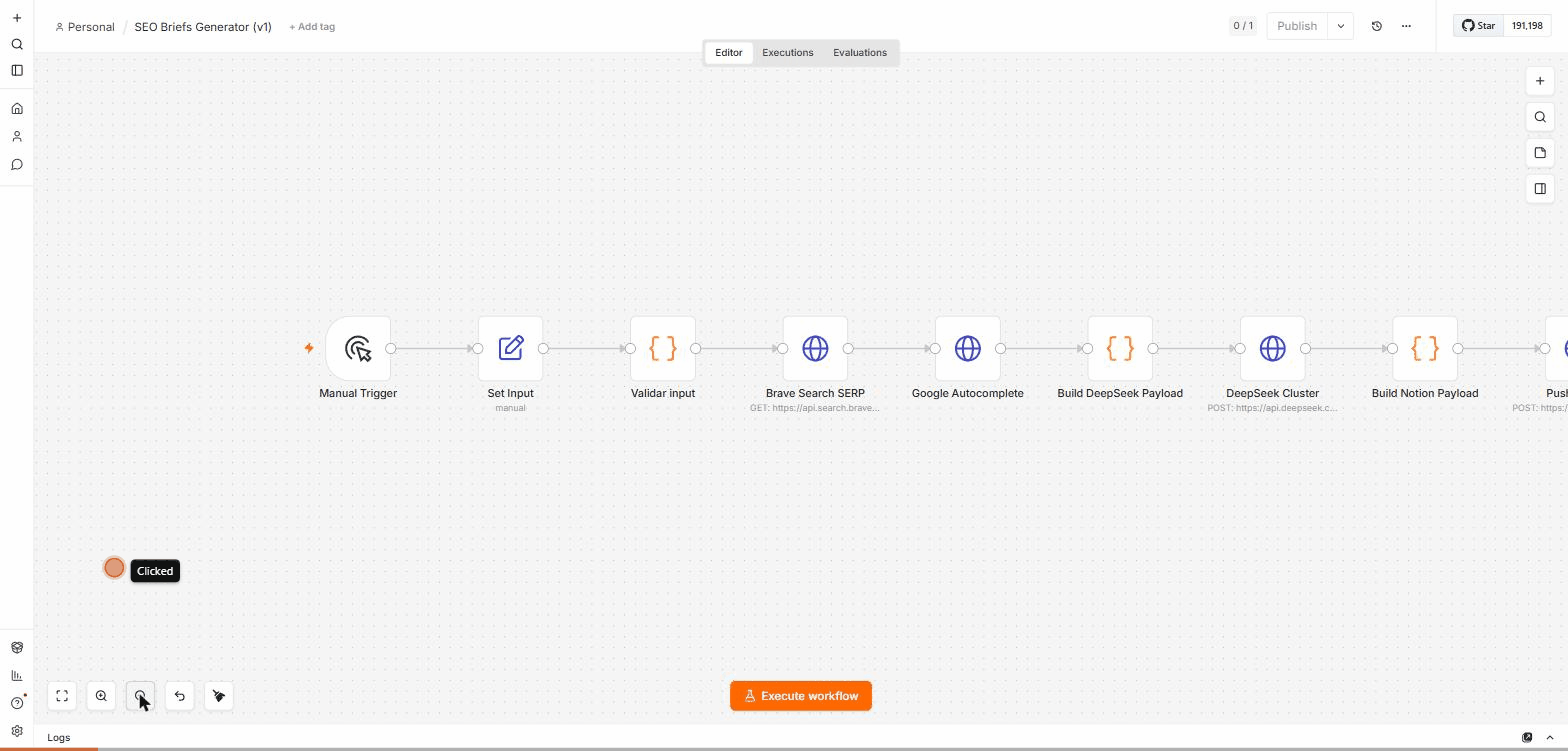Switch to the Editor tab
This screenshot has height=751, width=1568.
tap(729, 53)
